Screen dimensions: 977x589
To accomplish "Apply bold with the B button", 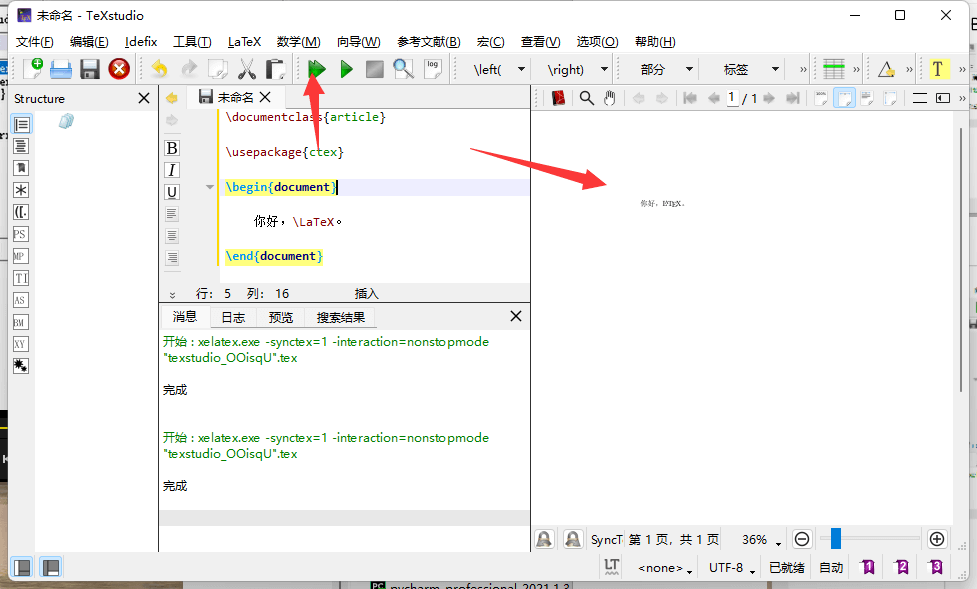I will pyautogui.click(x=172, y=148).
